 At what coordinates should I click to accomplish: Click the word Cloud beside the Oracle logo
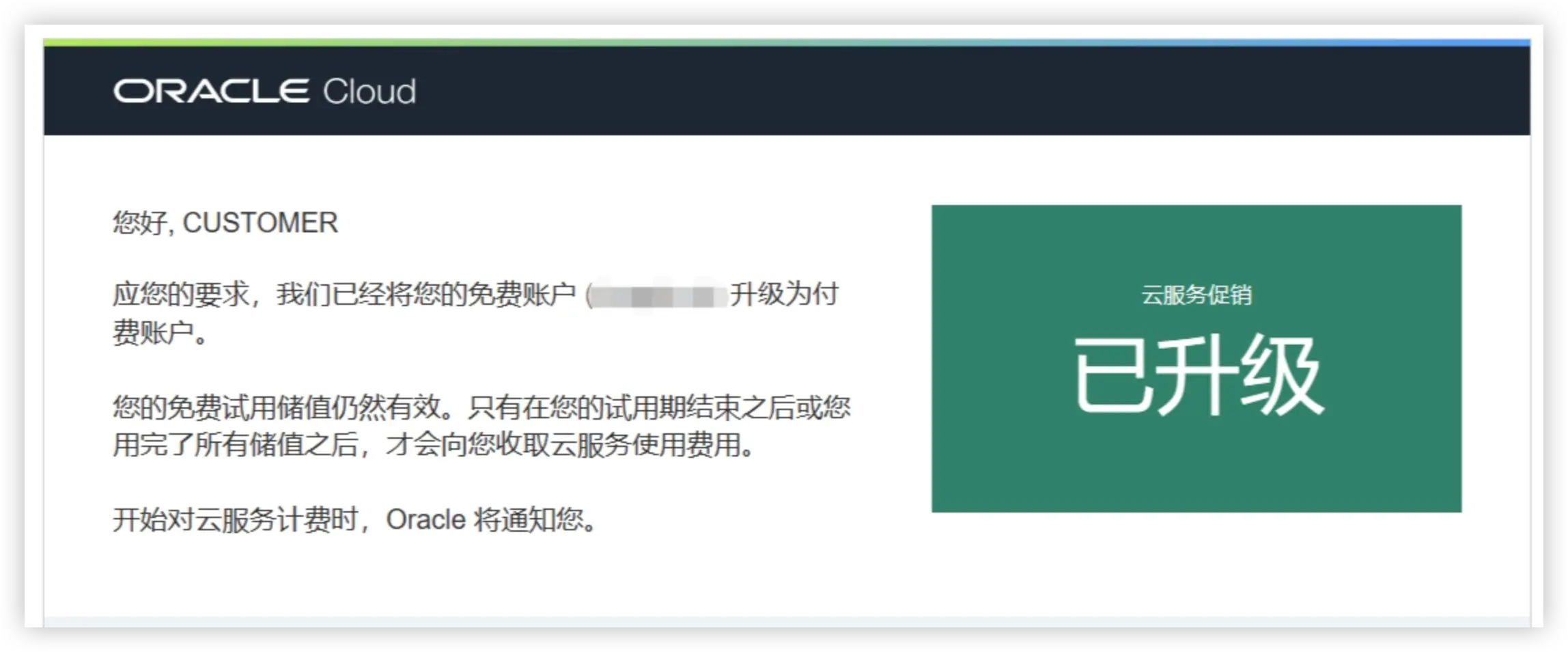point(369,92)
